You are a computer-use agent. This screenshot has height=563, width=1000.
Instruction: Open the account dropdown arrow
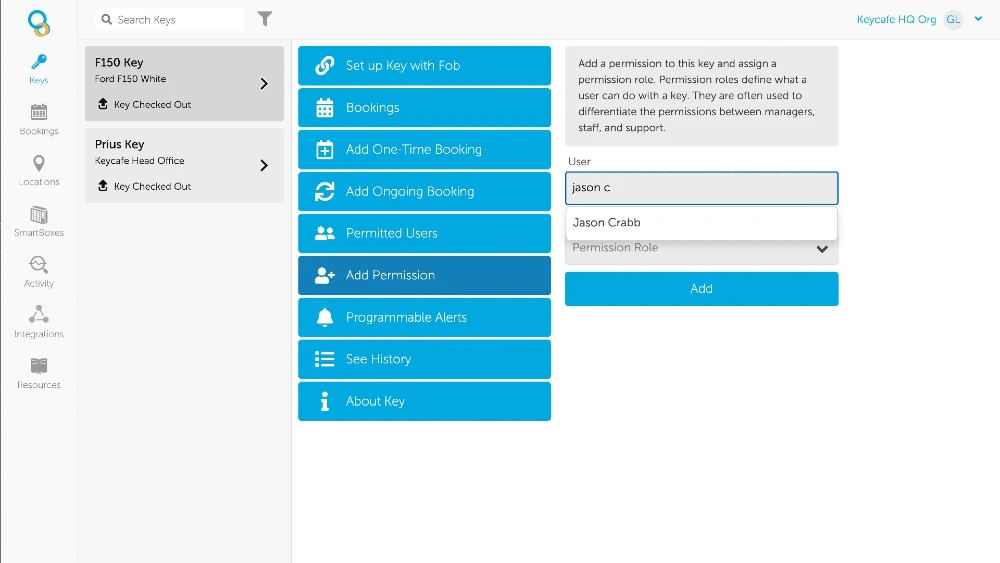click(978, 19)
